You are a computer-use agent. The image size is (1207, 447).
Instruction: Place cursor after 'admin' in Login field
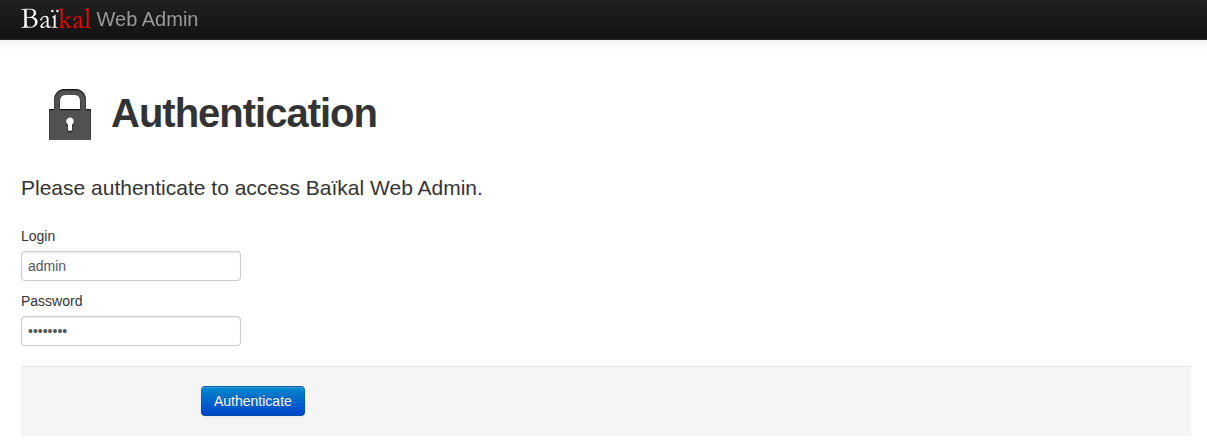(67, 266)
